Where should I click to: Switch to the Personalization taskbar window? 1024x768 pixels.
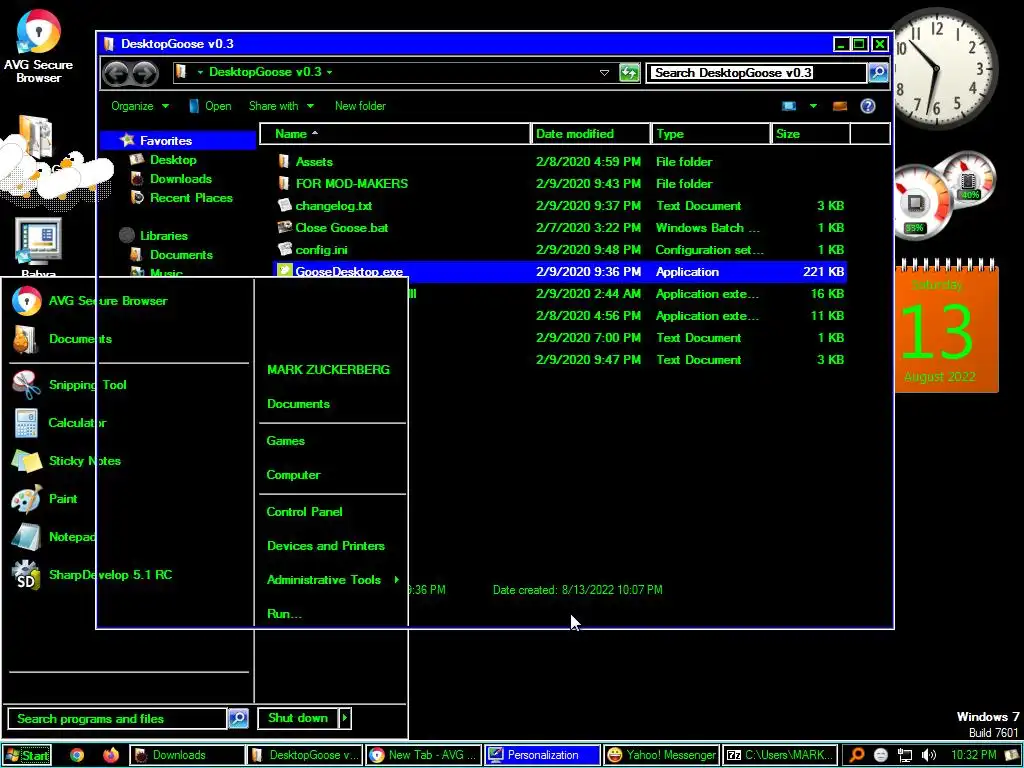click(x=542, y=755)
